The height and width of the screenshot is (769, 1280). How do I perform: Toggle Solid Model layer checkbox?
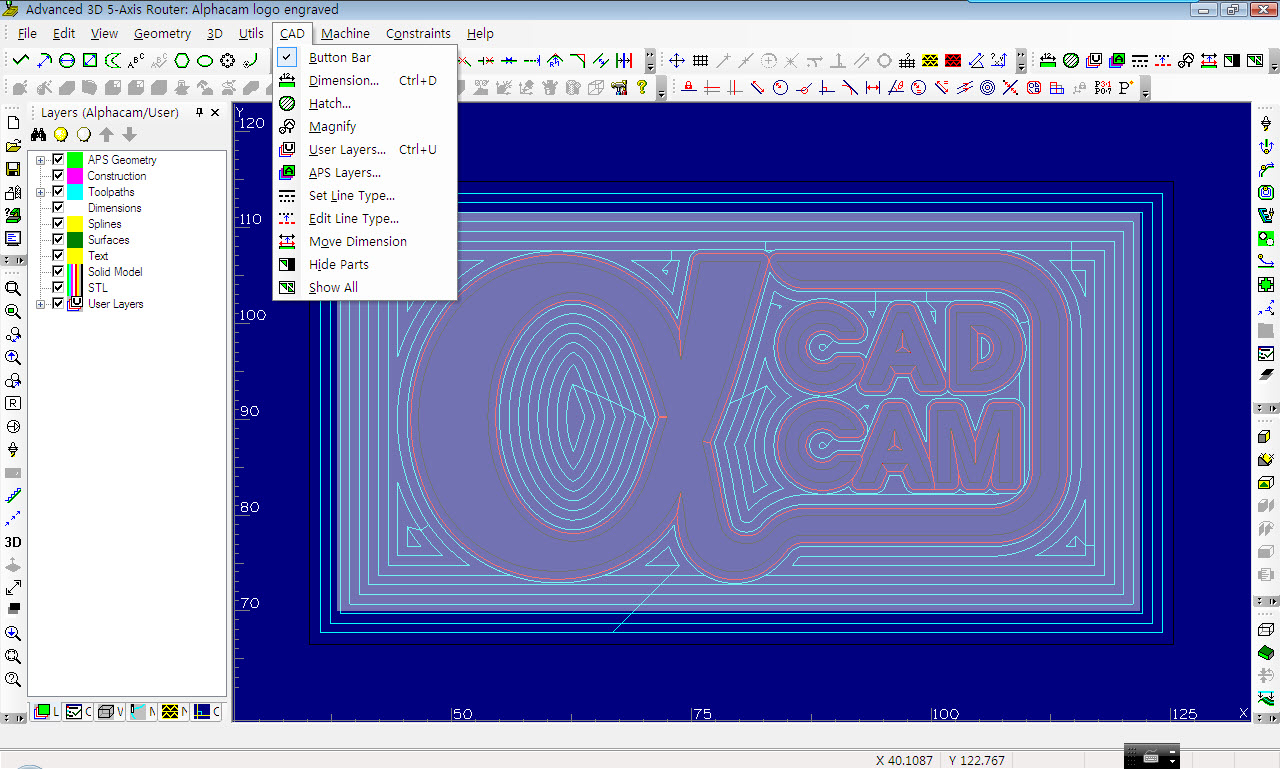(x=58, y=272)
